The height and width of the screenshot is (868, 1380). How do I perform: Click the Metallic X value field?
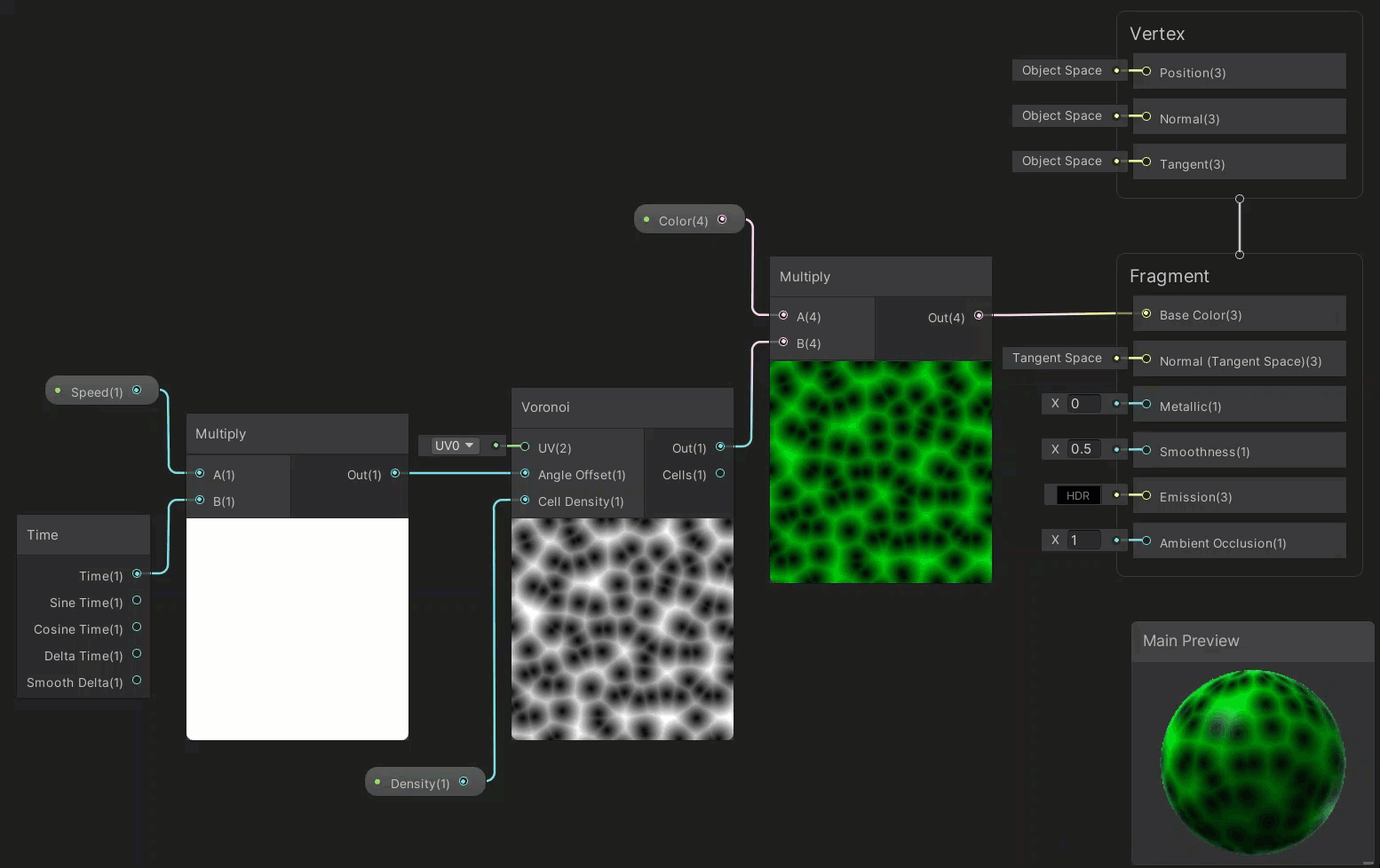point(1083,404)
